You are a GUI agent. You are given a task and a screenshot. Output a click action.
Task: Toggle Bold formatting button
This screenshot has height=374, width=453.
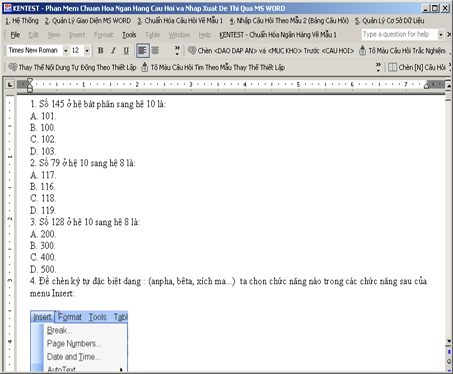(100, 51)
